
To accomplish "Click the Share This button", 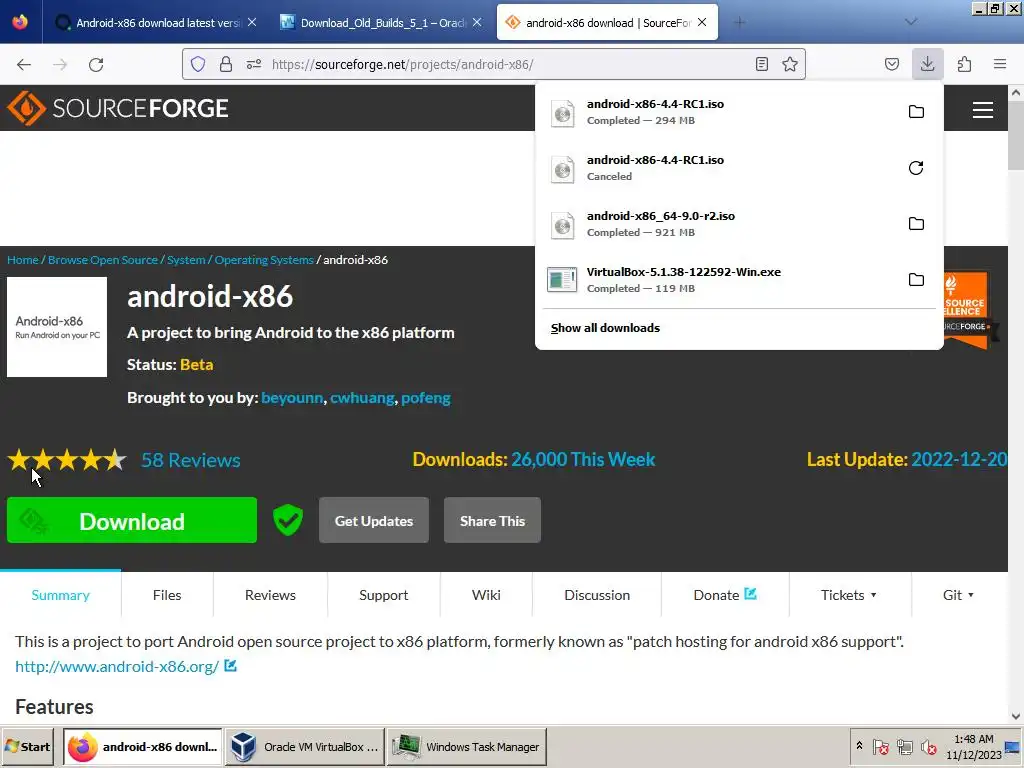I will (492, 520).
